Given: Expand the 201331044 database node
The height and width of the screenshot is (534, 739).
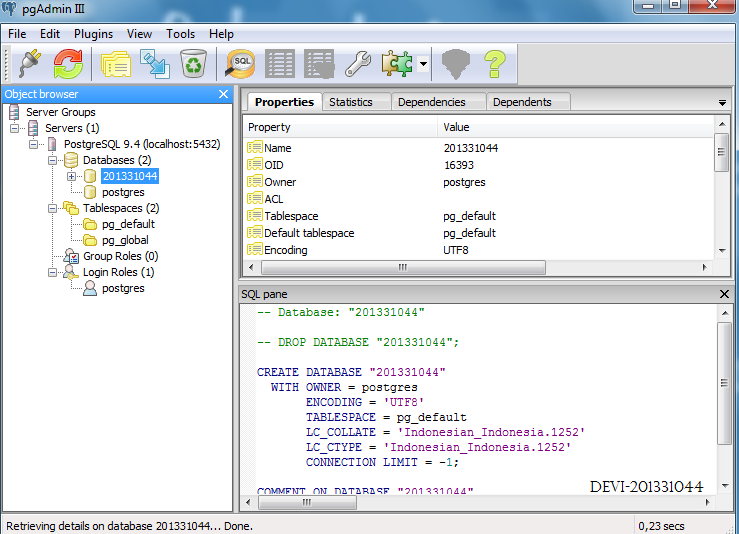Looking at the screenshot, I should 71,176.
